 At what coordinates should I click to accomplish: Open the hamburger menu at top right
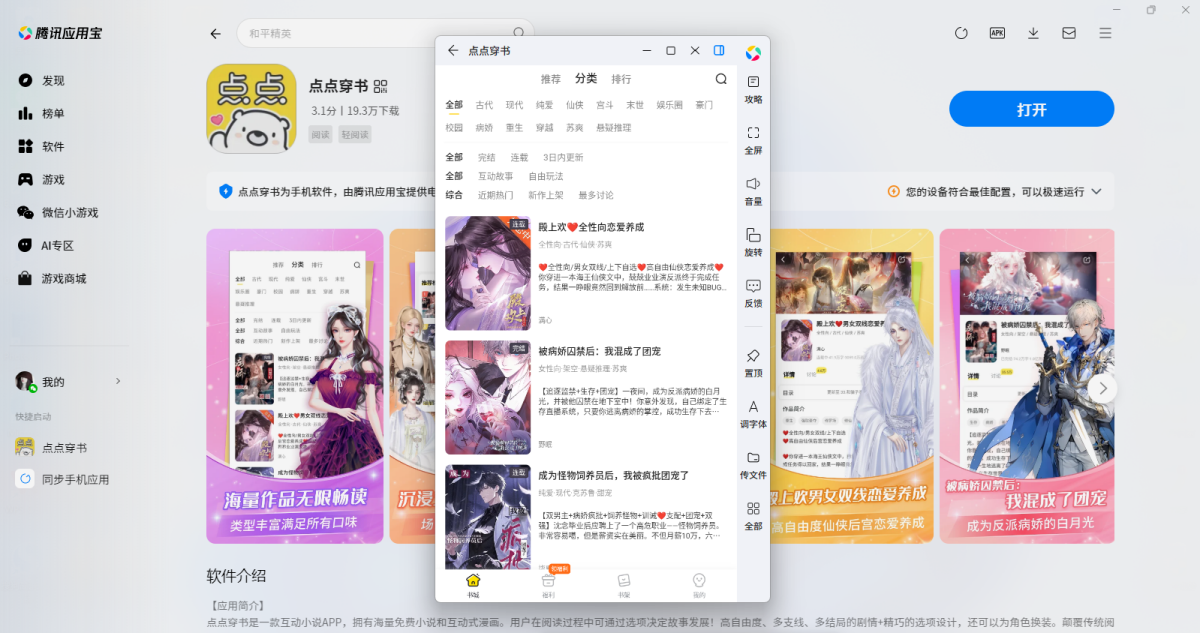(1104, 32)
